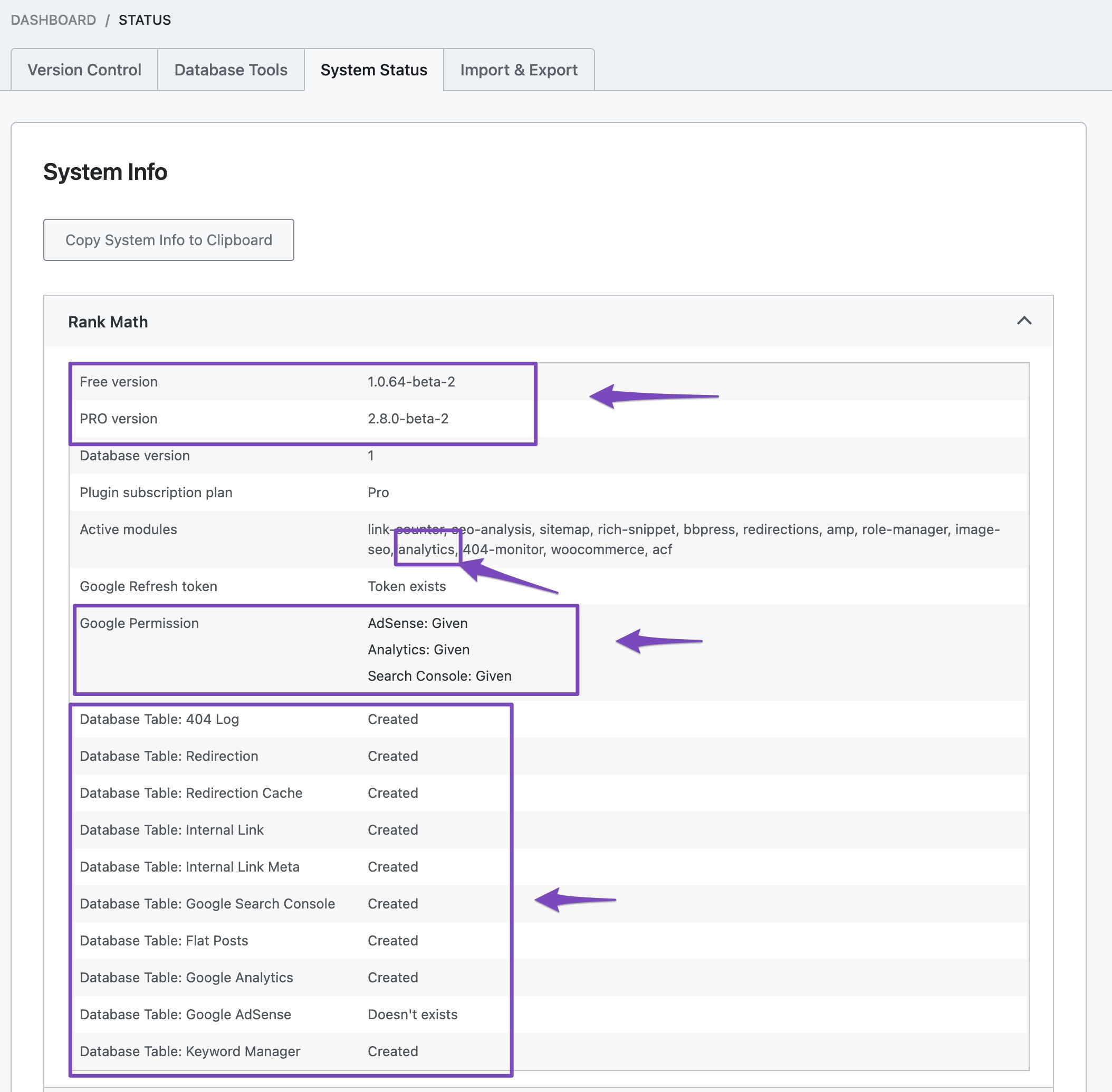1112x1092 pixels.
Task: Click the Active modules label
Action: [128, 529]
